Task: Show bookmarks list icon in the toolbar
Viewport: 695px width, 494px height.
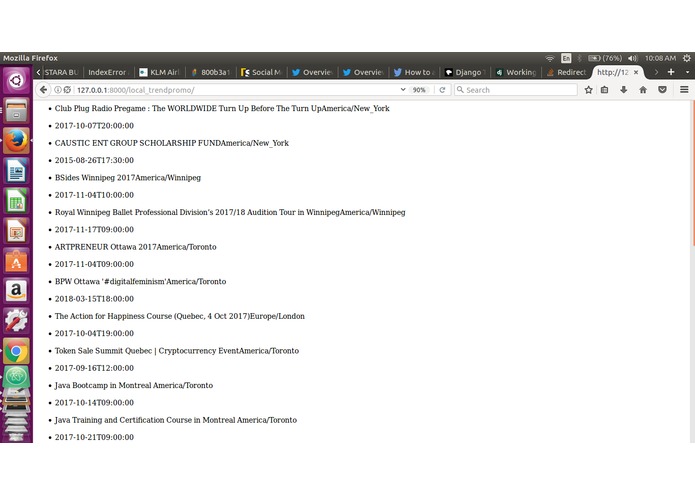Action: (605, 90)
